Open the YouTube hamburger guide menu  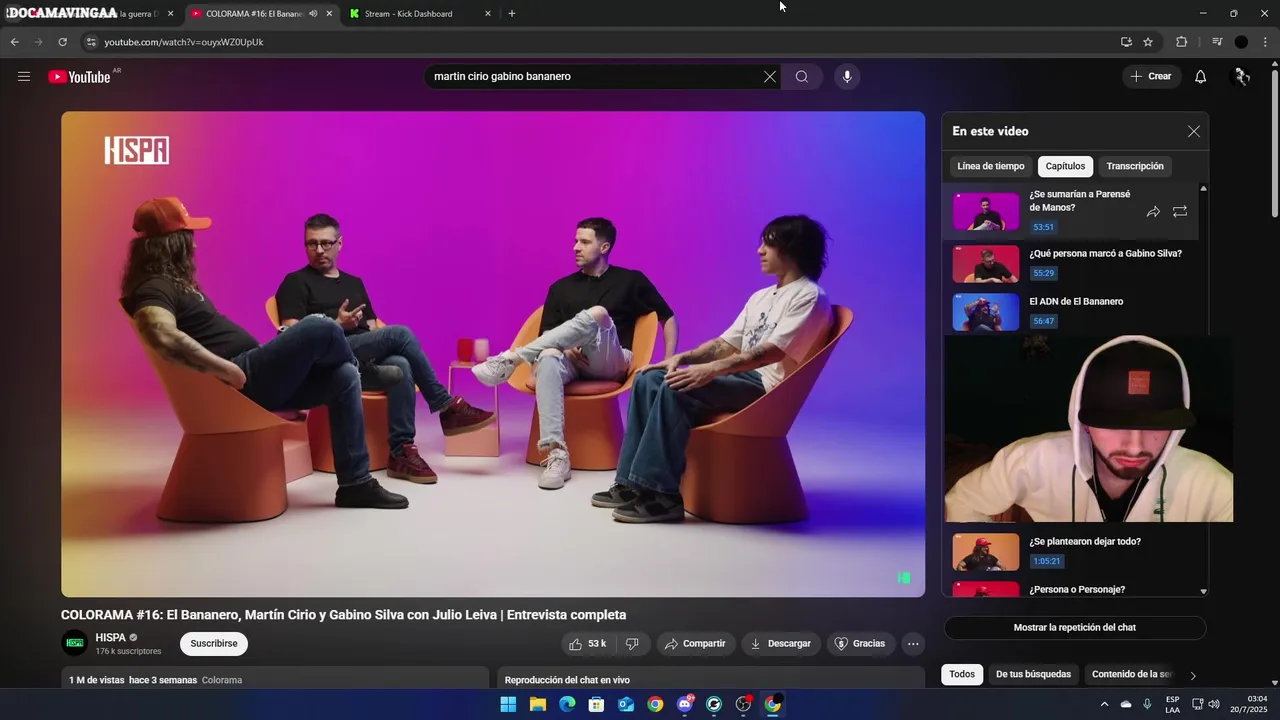click(x=24, y=77)
